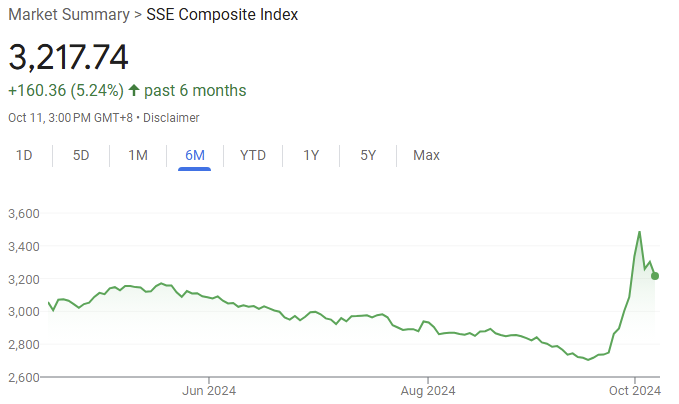Click the breadcrumb arrow separator
679x404 pixels.
tap(137, 15)
